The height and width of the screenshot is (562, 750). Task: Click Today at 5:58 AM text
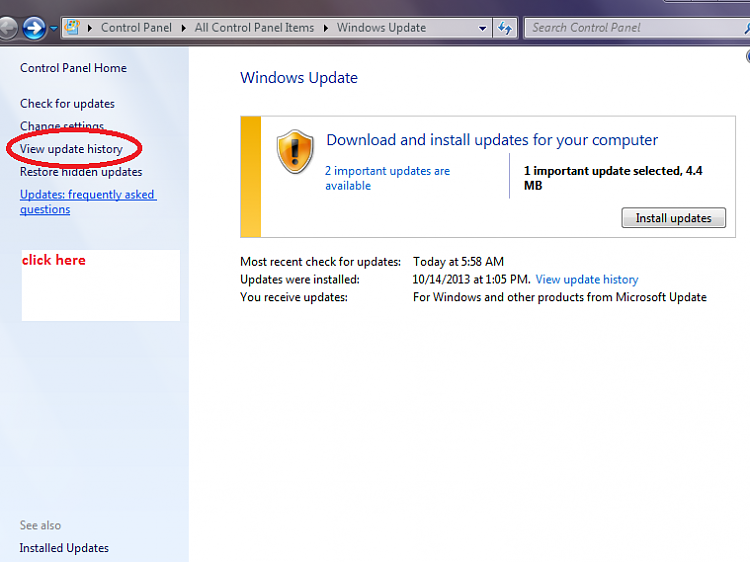coord(458,262)
